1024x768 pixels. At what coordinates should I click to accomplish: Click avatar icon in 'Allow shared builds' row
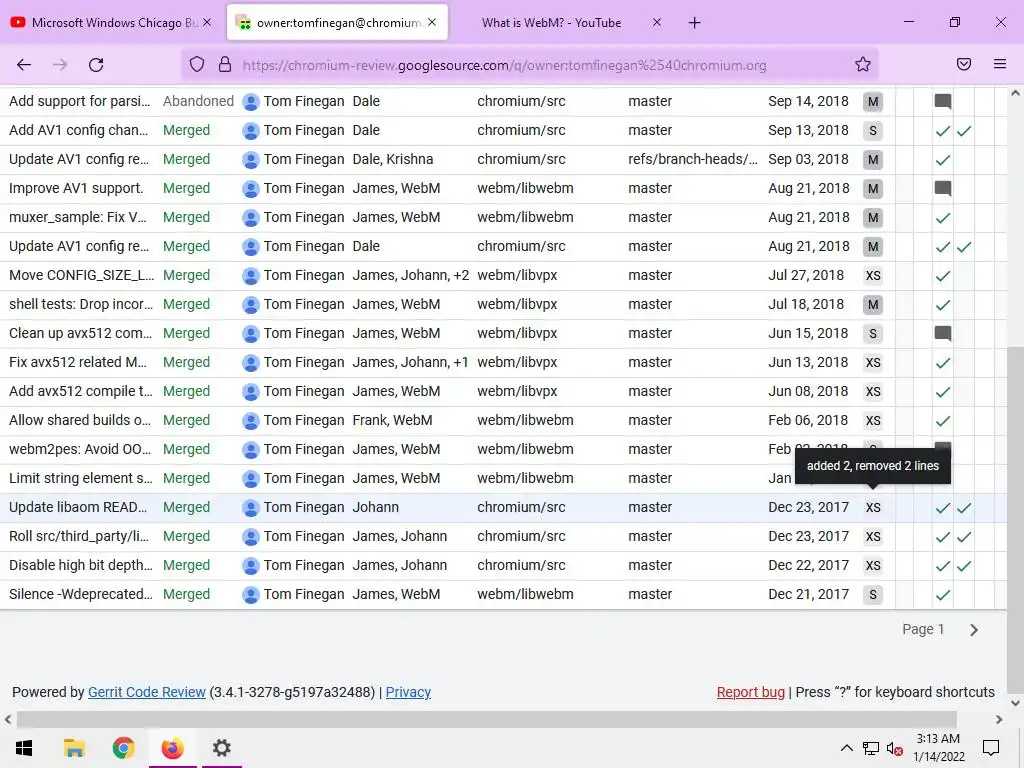click(x=251, y=421)
